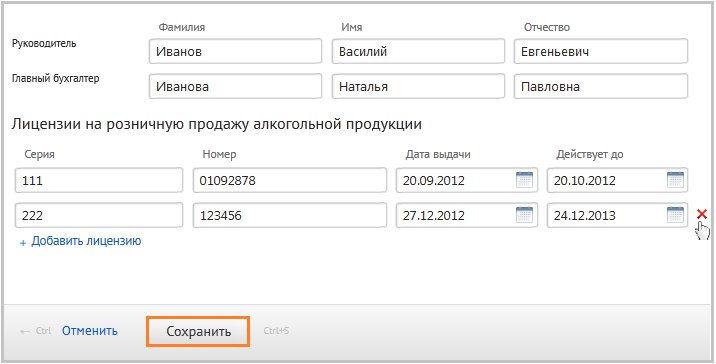Edit Руководитель surname field Иванов
Viewport: 716px width, 364px height.
(235, 51)
